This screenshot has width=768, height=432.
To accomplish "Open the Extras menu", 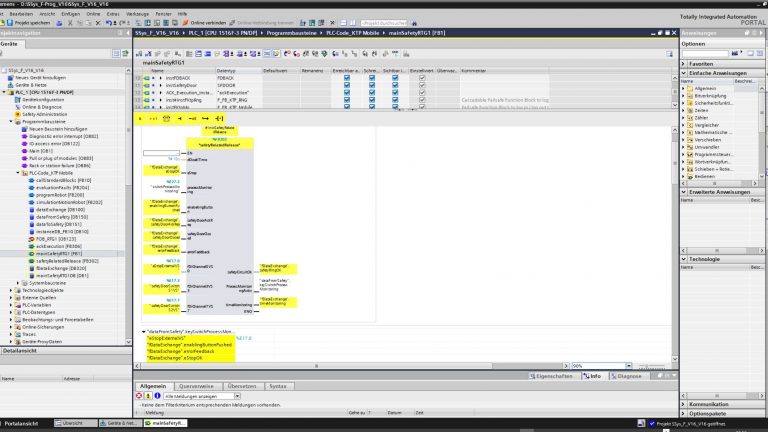I will (x=113, y=14).
